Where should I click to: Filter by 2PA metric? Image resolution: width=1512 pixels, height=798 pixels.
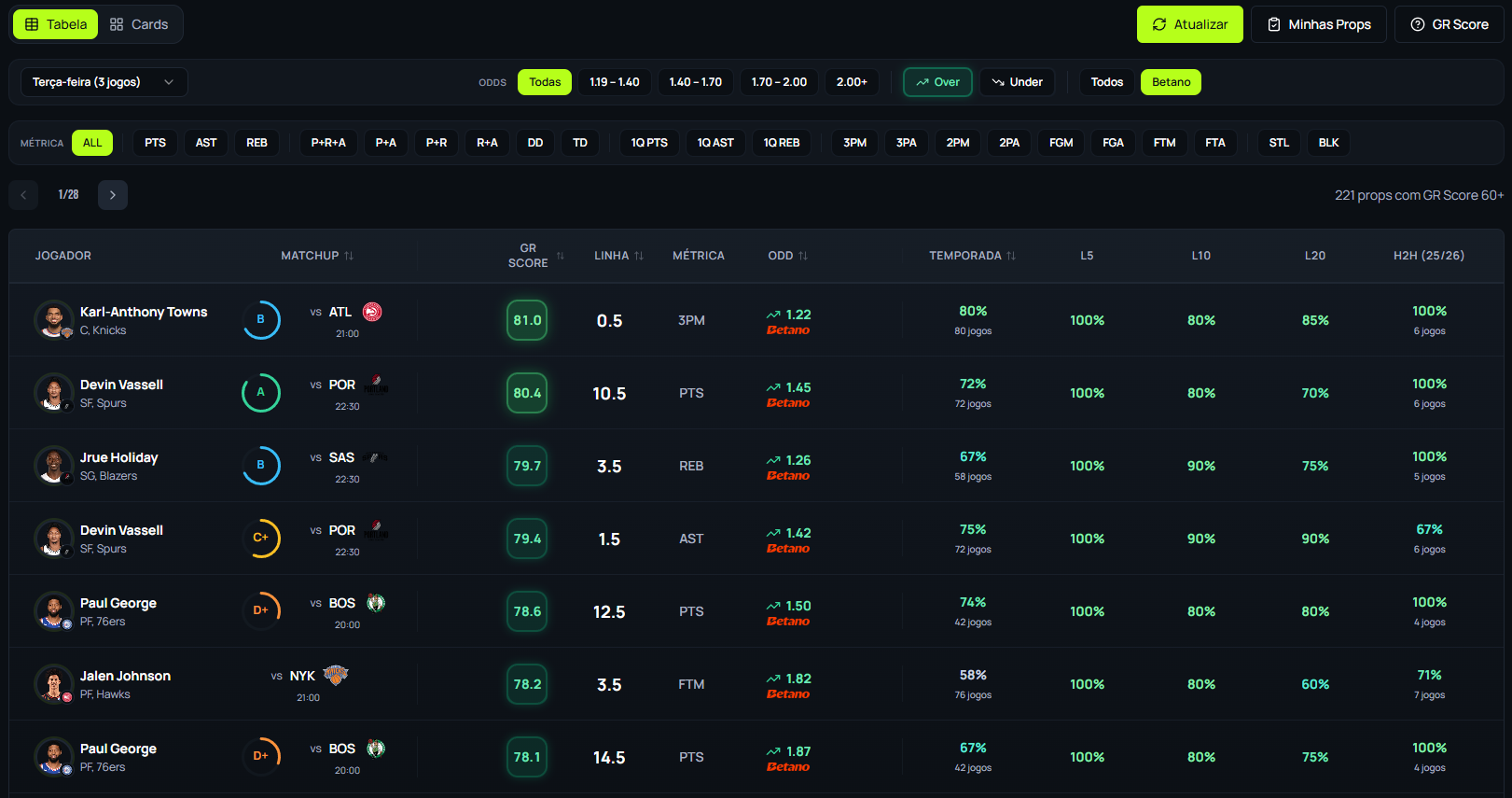tap(1009, 143)
